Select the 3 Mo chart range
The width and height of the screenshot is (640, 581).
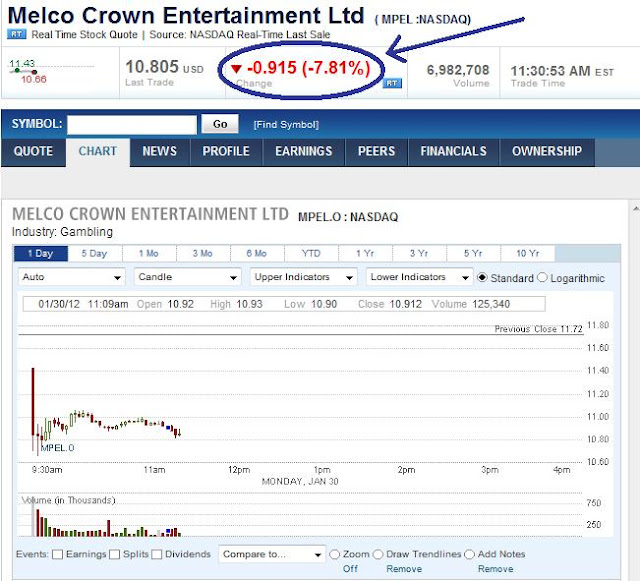(x=202, y=254)
